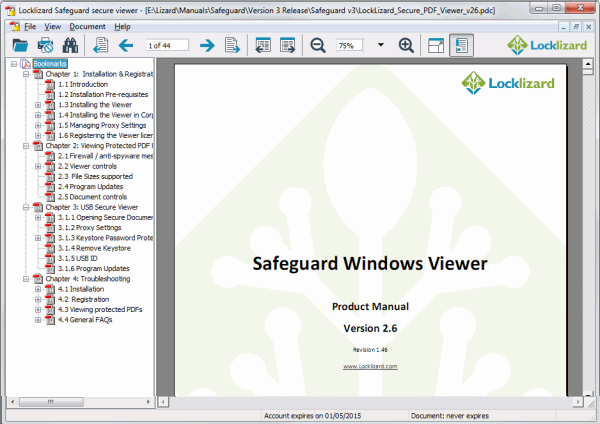Viewport: 600px width, 424px height.
Task: Collapse the Chapter 1 tree node
Action: [25, 74]
